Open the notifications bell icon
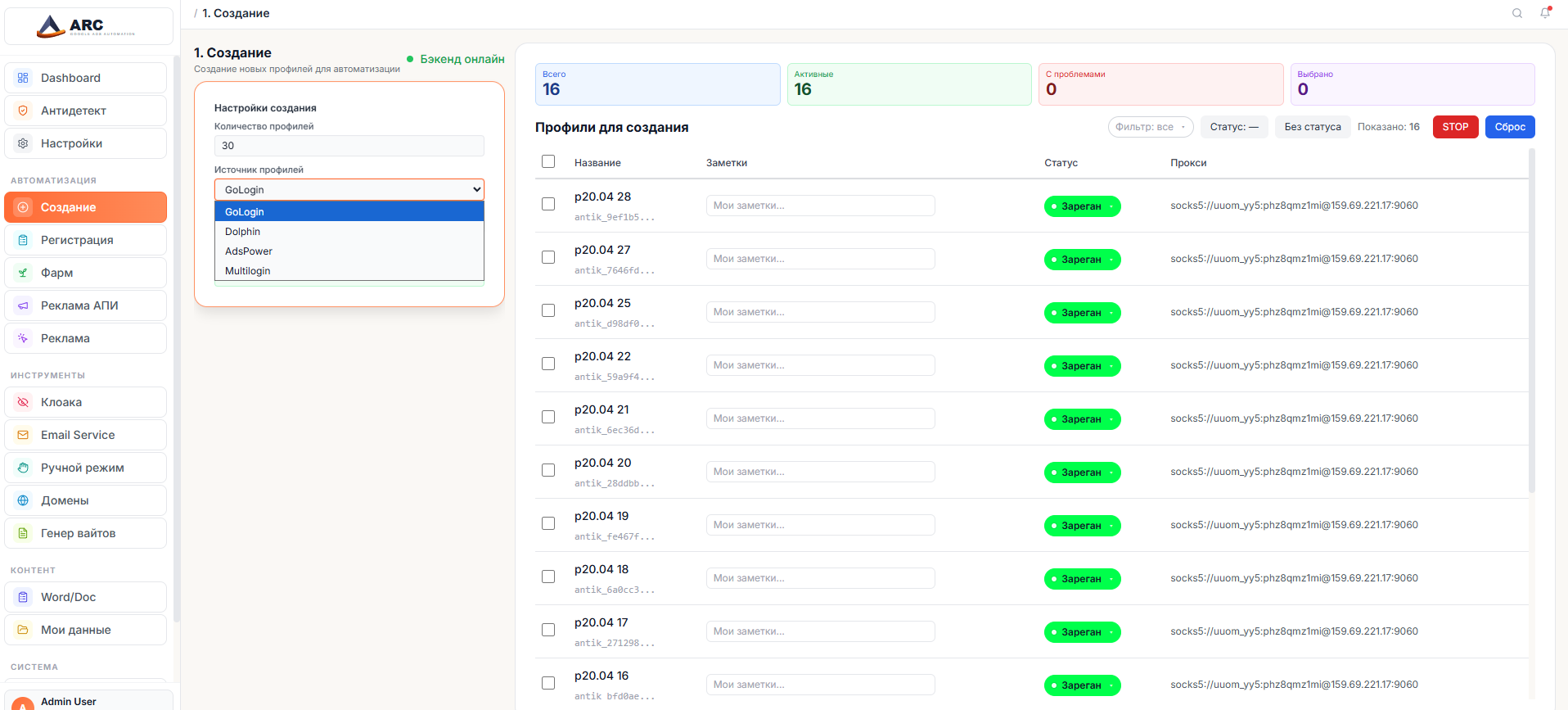The image size is (1568, 710). pyautogui.click(x=1544, y=13)
